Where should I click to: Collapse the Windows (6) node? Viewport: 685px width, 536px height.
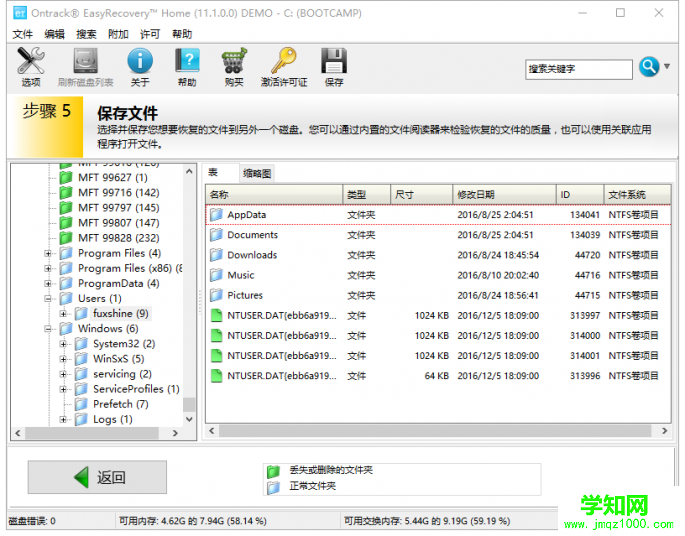click(48, 329)
